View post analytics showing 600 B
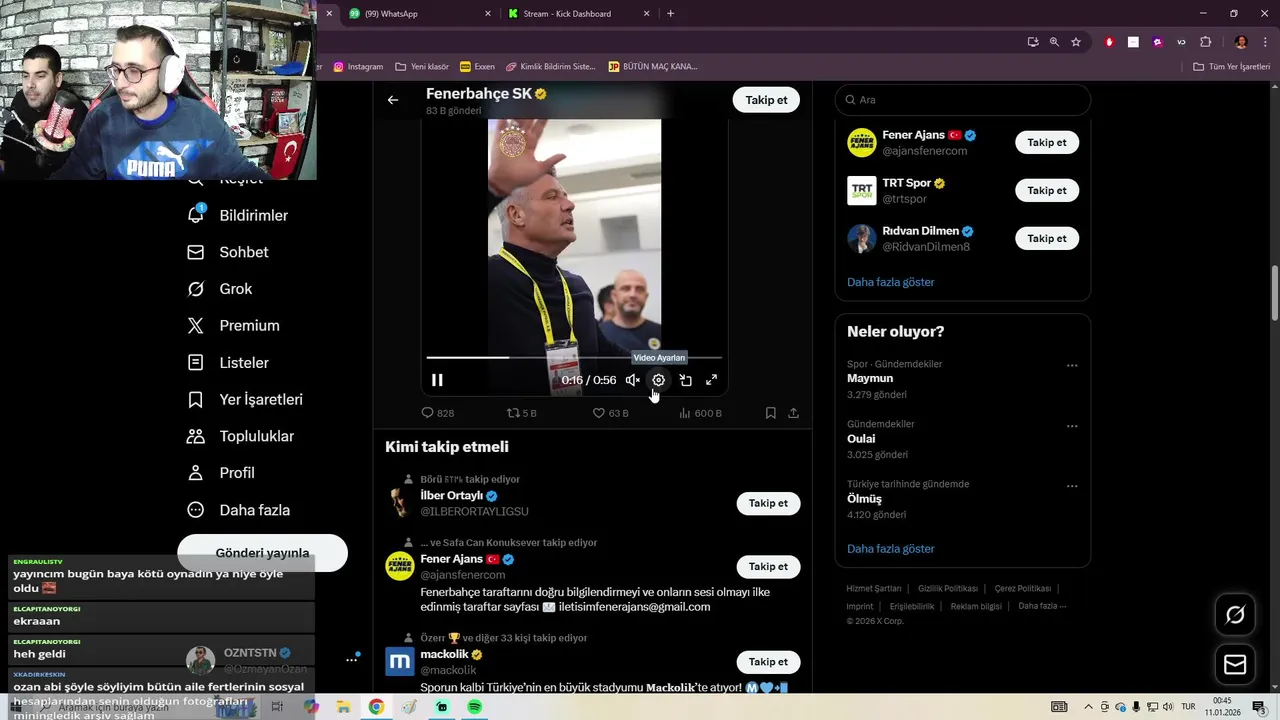 pyautogui.click(x=700, y=413)
